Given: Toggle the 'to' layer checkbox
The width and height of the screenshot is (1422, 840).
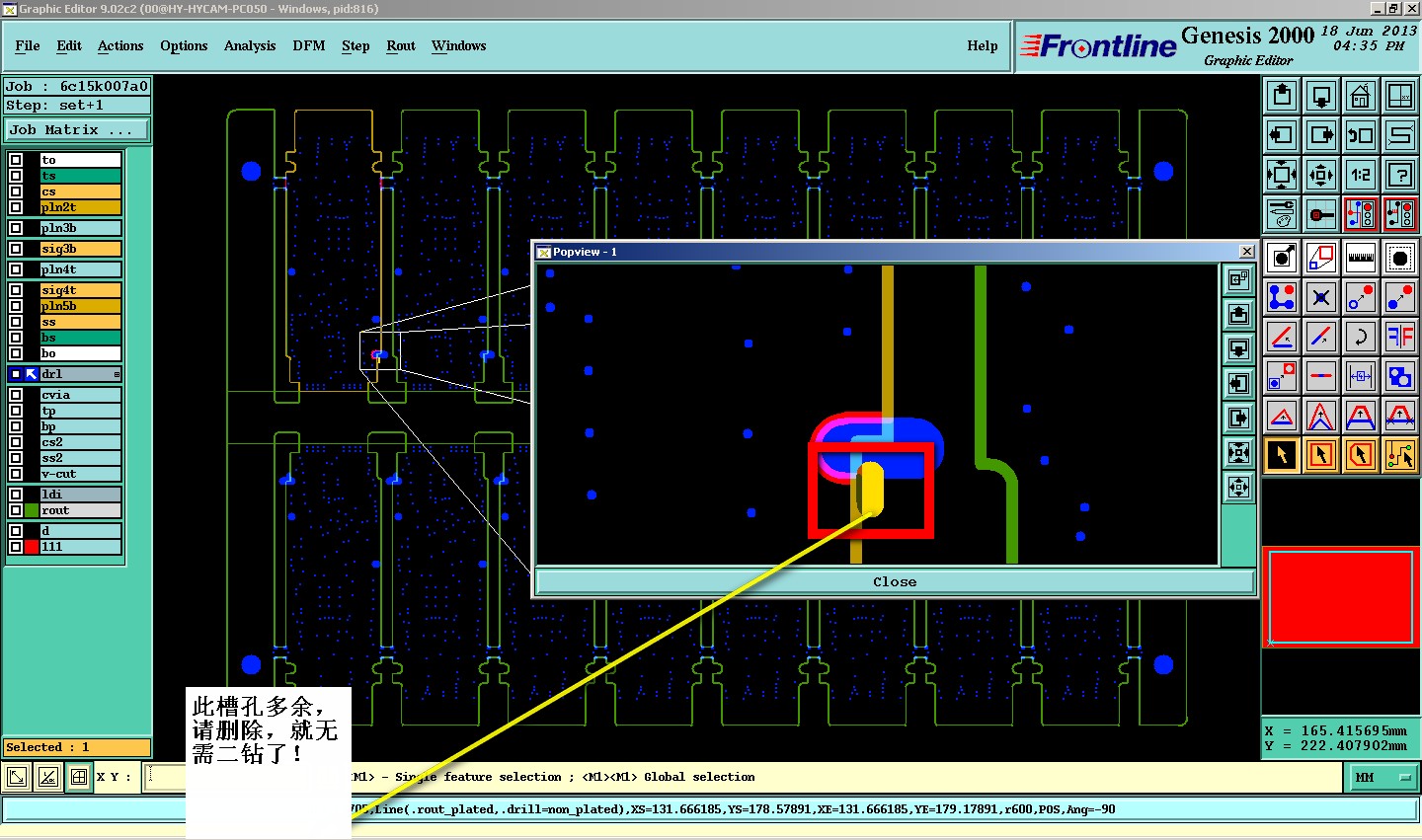Looking at the screenshot, I should [x=16, y=160].
